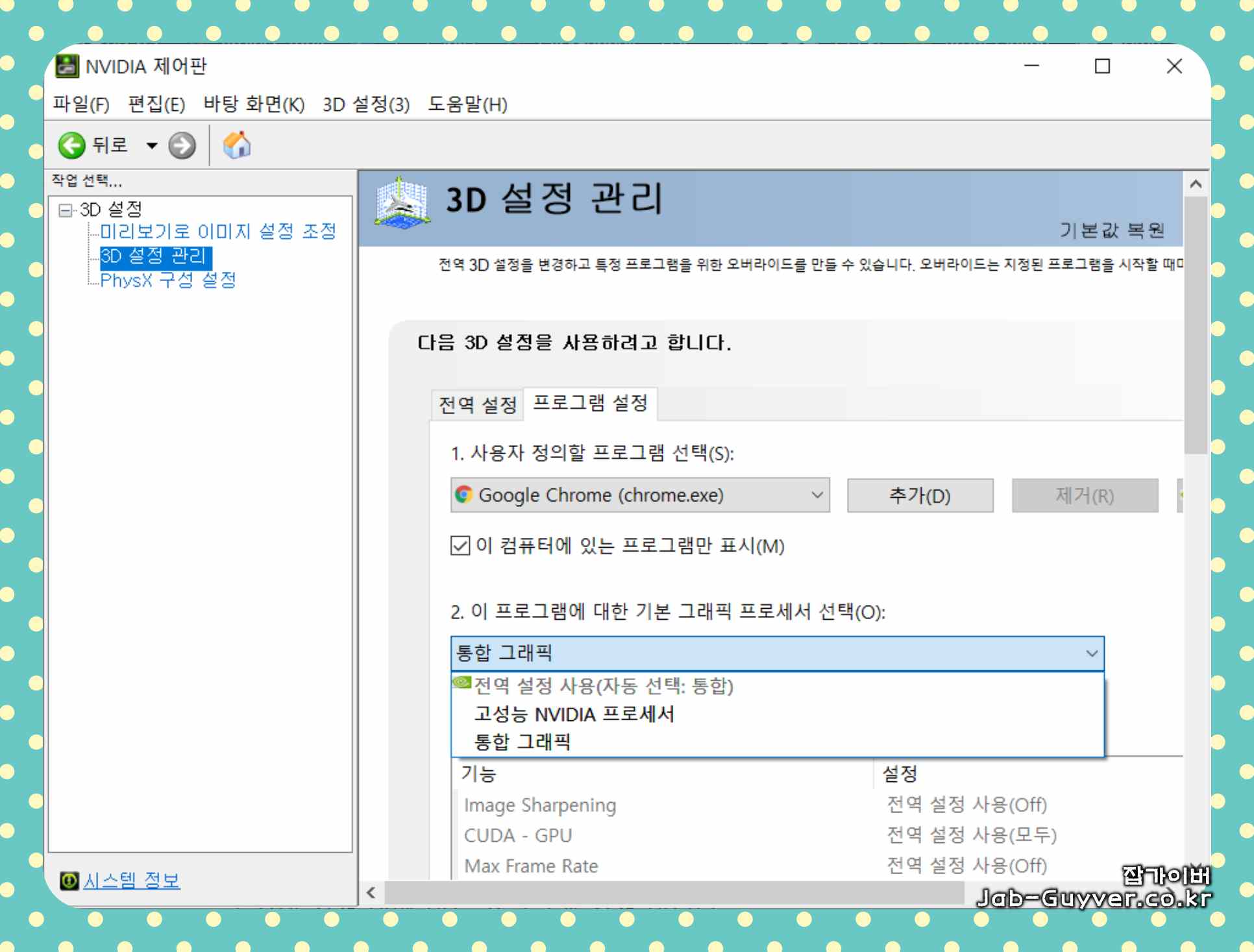Click the NVIDIA eye icon beside global setting option
The width and height of the screenshot is (1254, 952).
[462, 682]
